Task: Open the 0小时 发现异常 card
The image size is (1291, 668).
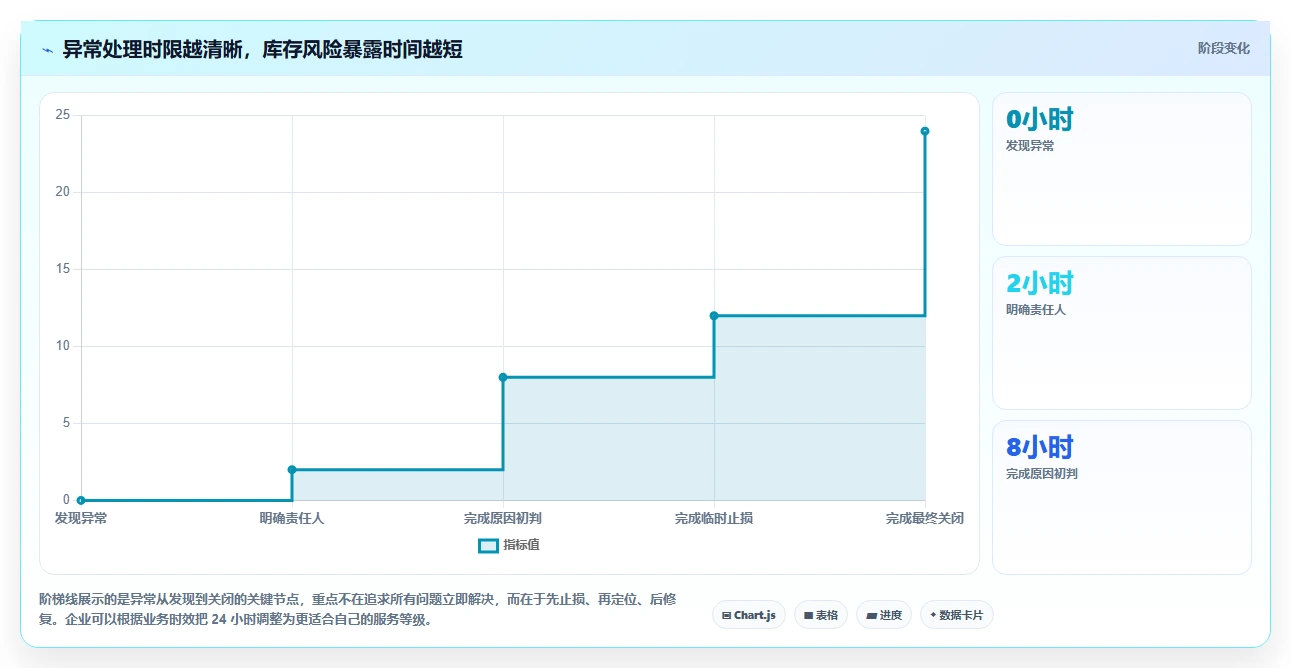Action: (x=1121, y=169)
